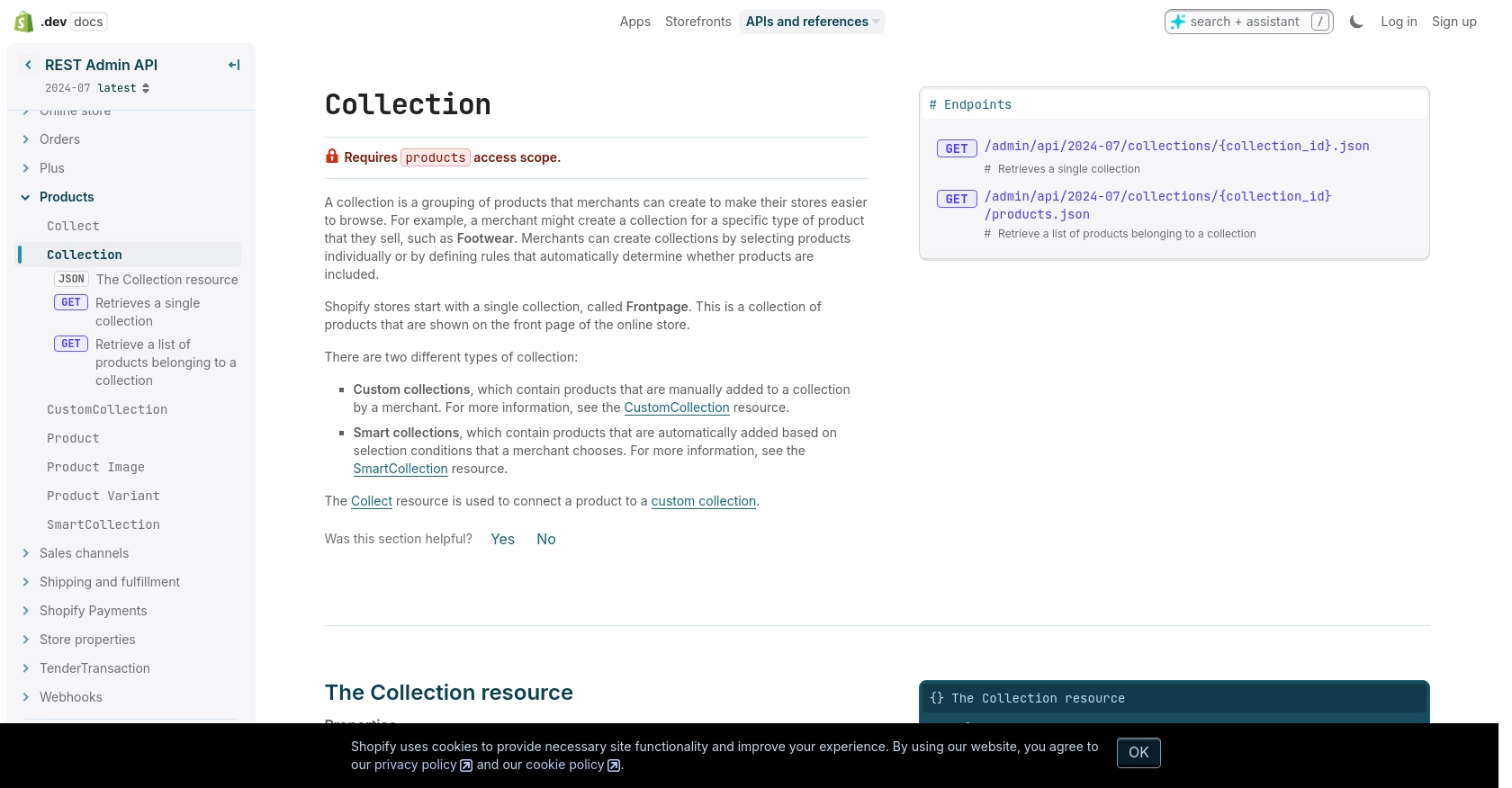Click The Collection resource heading
The width and height of the screenshot is (1512, 788).
[449, 693]
